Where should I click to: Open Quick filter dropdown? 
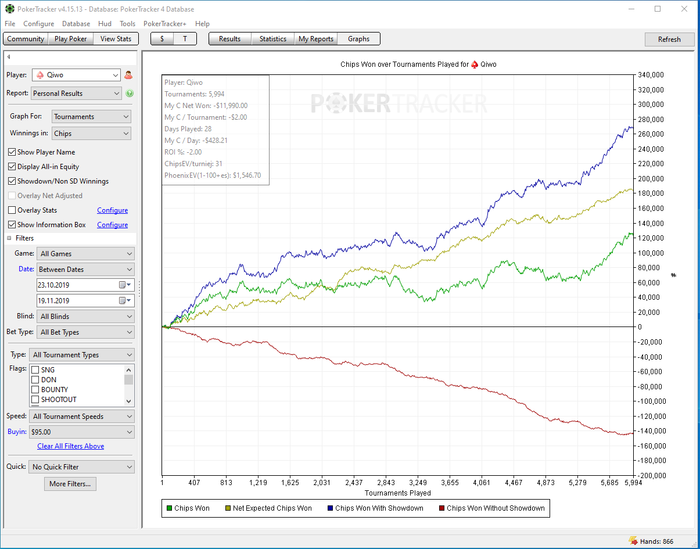(x=82, y=467)
